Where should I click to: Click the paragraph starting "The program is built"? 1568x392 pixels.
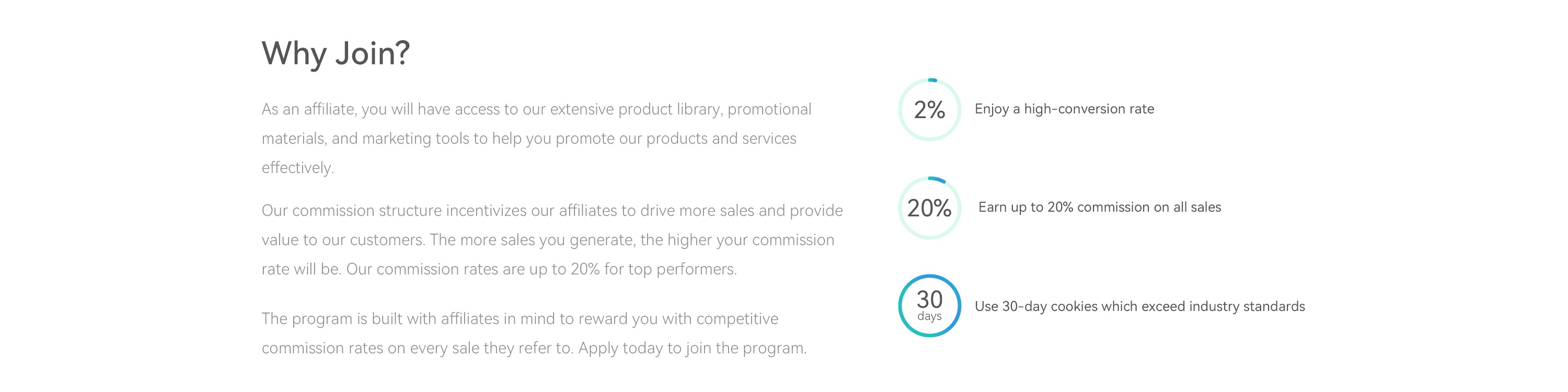pyautogui.click(x=535, y=333)
